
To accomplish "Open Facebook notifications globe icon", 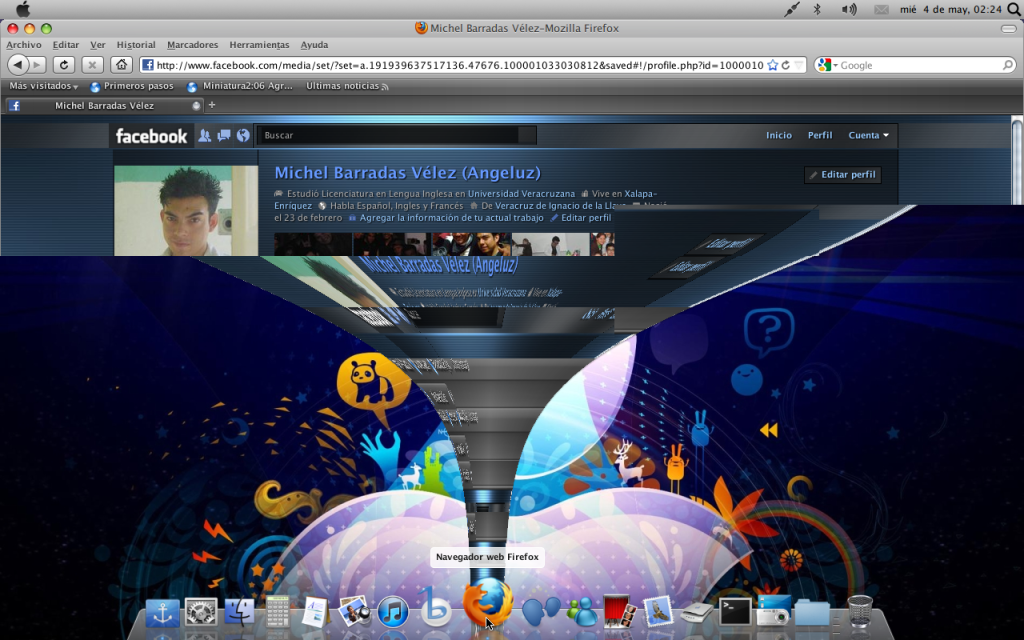I will [243, 135].
